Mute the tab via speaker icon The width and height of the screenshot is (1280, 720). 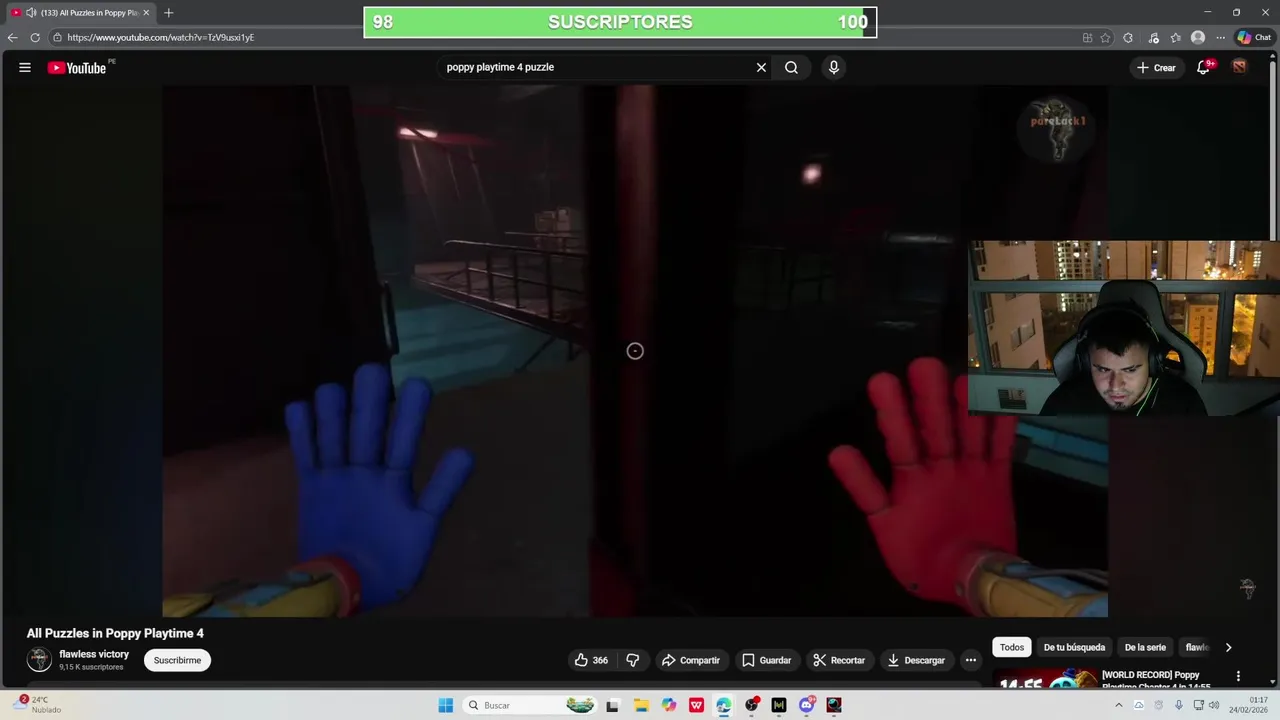pos(30,13)
